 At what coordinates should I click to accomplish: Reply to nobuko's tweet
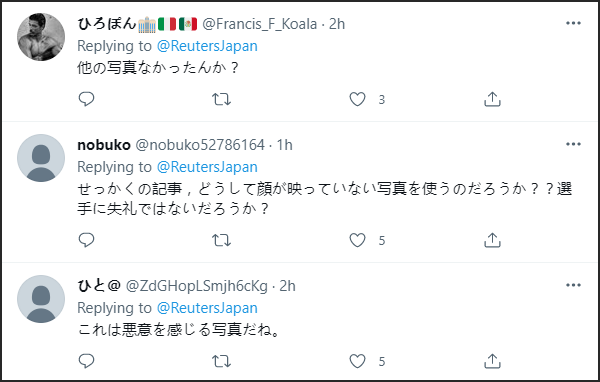86,240
